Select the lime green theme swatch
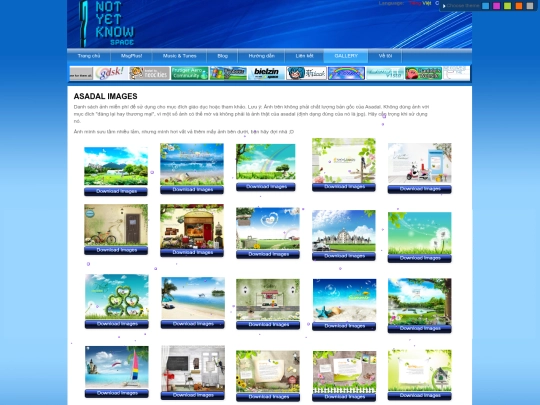540x405 pixels. click(508, 6)
